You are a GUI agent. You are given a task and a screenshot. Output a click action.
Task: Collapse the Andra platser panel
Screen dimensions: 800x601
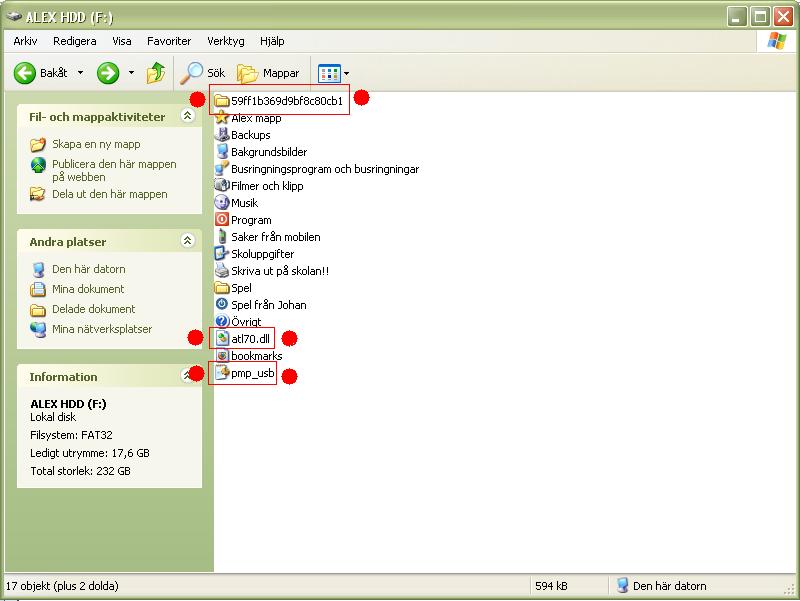(188, 240)
